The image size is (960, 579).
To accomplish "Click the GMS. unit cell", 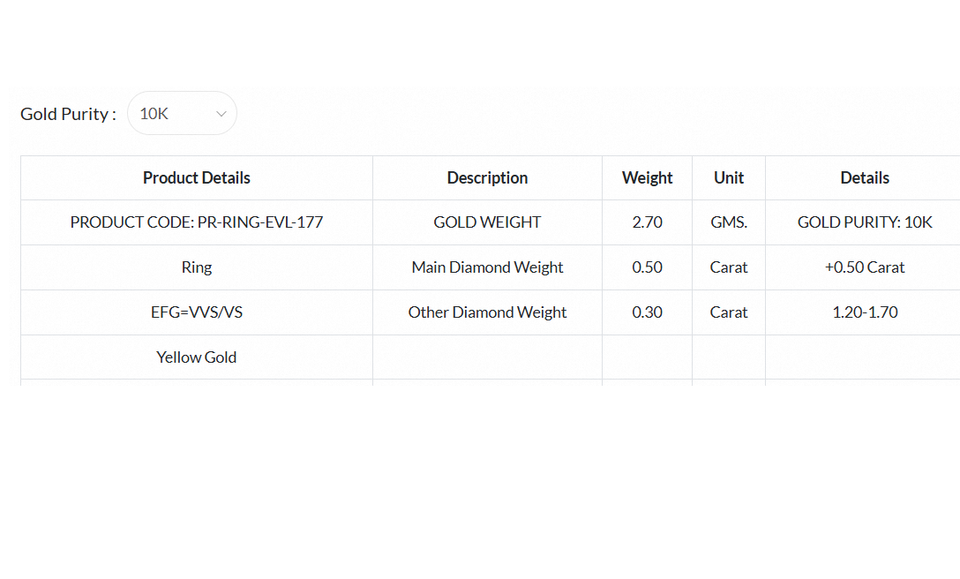I will point(728,222).
